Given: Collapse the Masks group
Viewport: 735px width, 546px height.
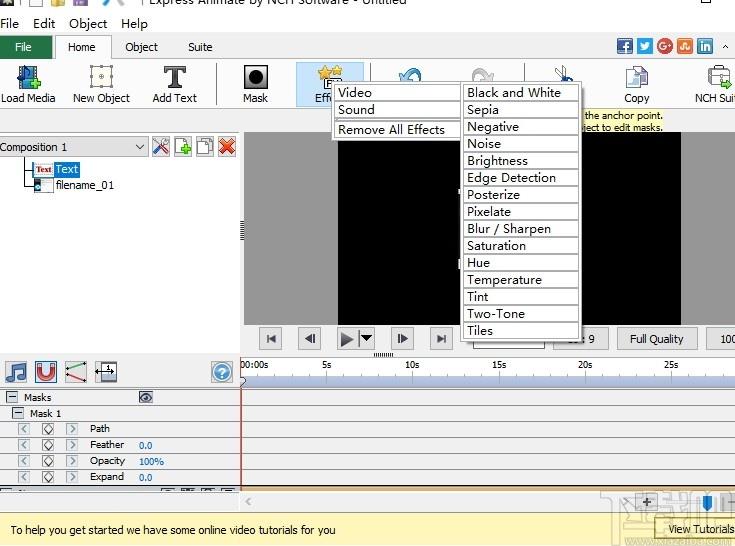Looking at the screenshot, I should point(12,397).
